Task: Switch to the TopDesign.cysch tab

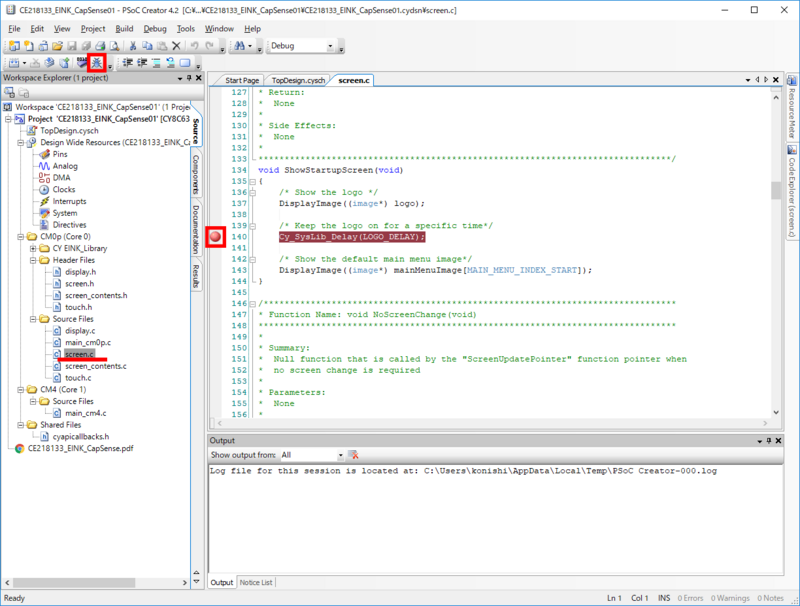Action: point(298,80)
